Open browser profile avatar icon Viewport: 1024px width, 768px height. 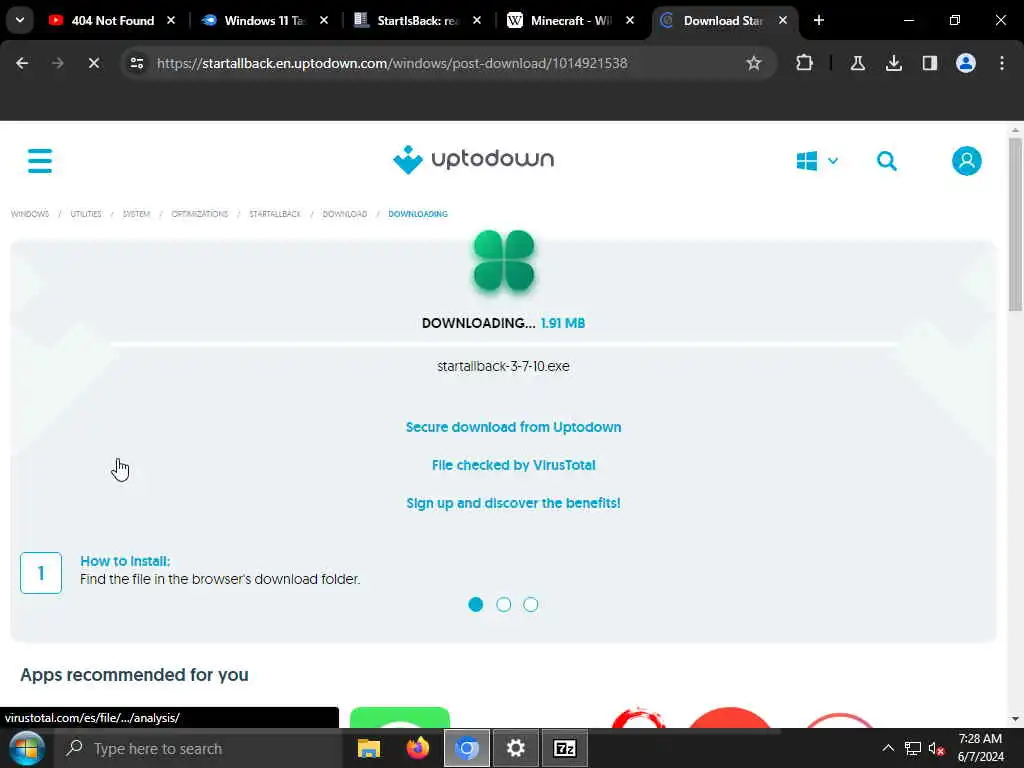coord(965,63)
